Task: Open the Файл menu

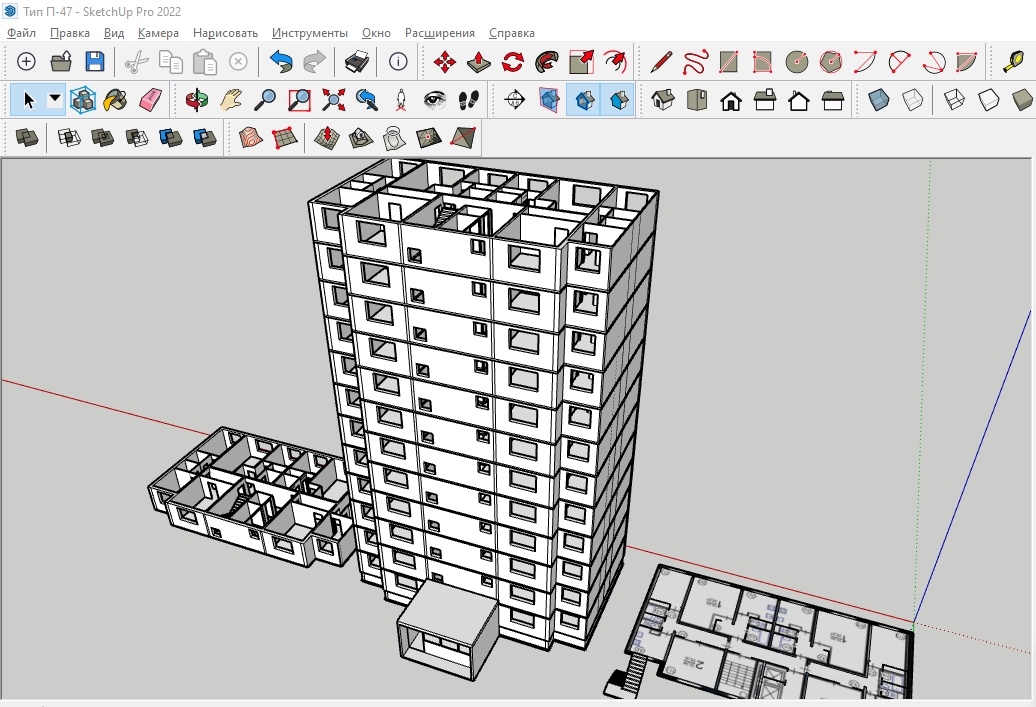Action: tap(22, 33)
